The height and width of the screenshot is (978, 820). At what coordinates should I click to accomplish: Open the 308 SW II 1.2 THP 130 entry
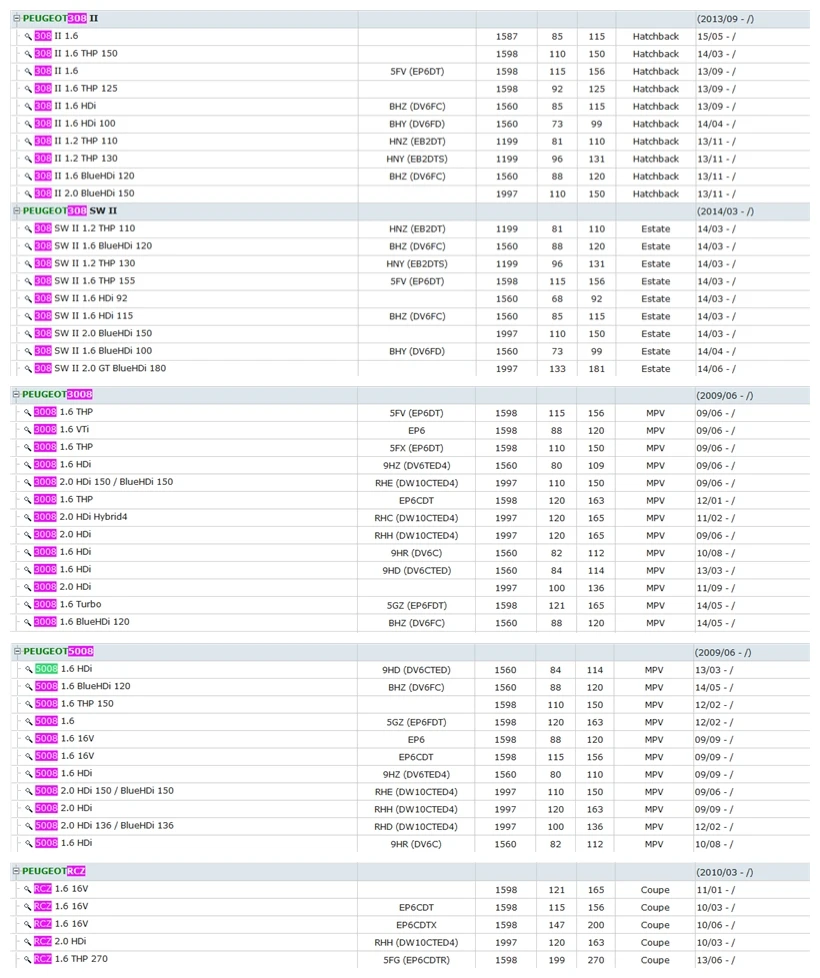click(x=85, y=263)
